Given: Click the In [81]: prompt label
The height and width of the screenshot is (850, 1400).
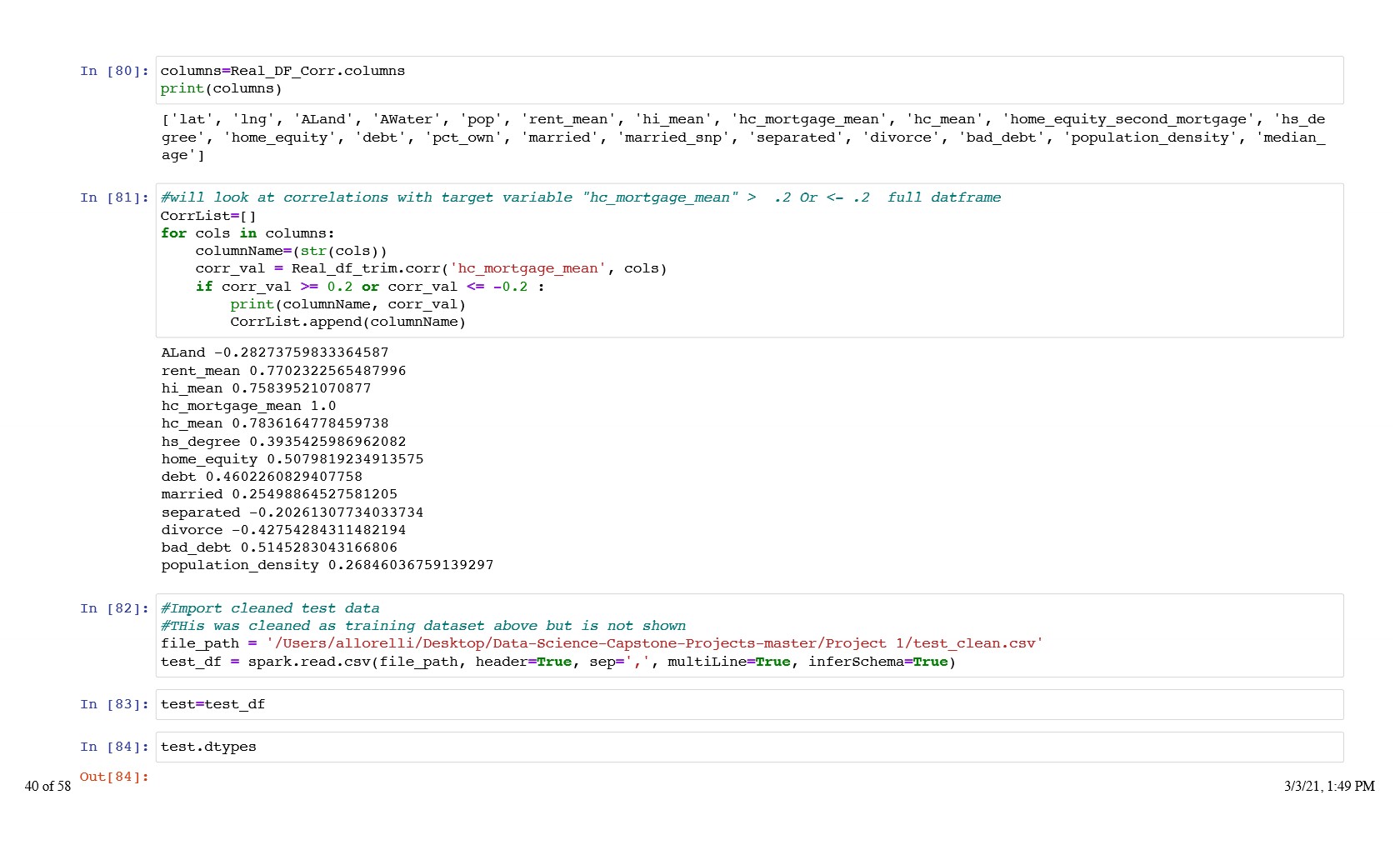Looking at the screenshot, I should click(x=114, y=197).
